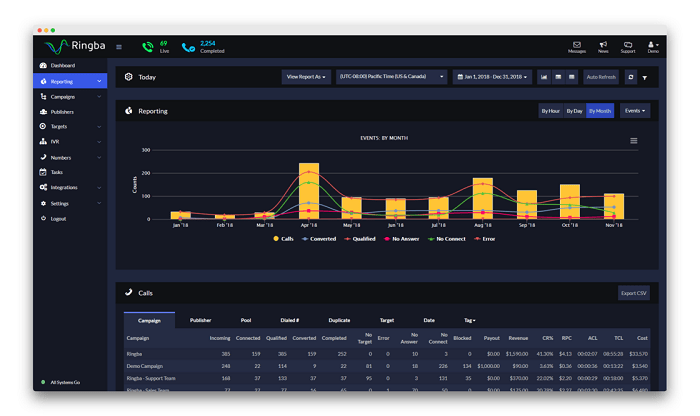The image size is (700, 416).
Task: Click the refresh icon next to Auto Refresh
Action: click(631, 77)
